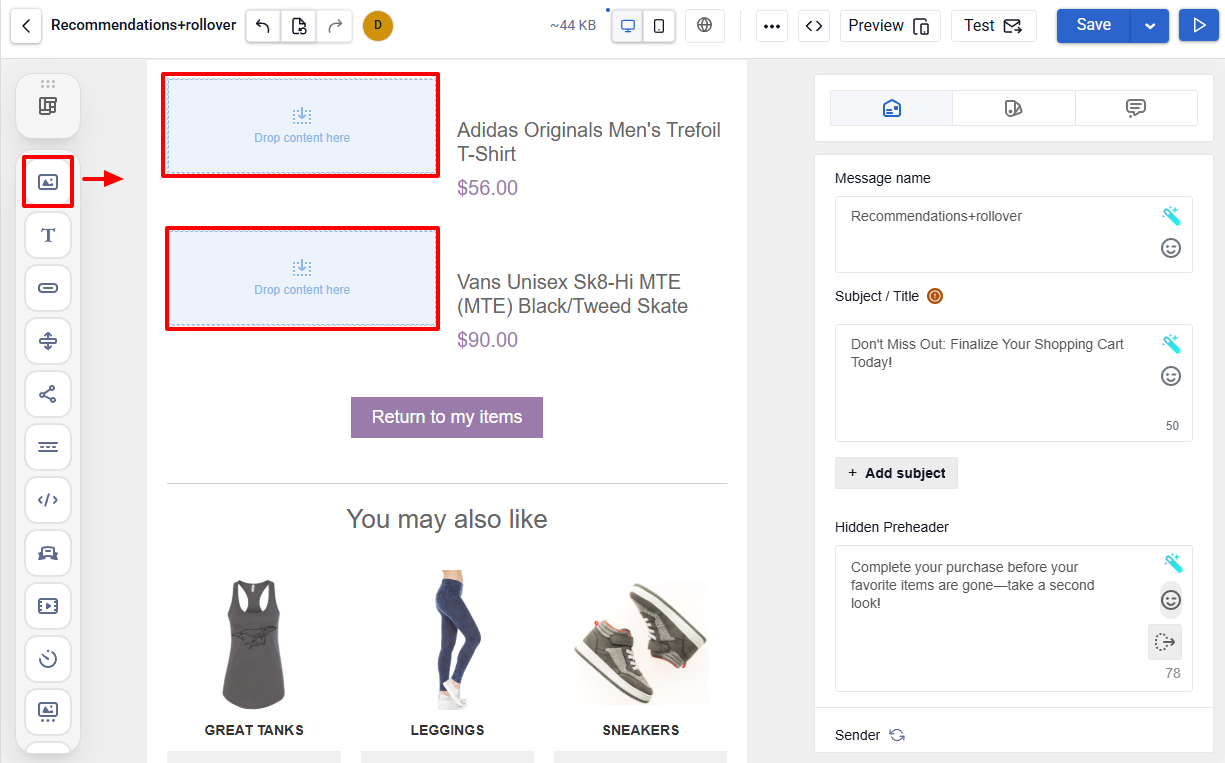The height and width of the screenshot is (763, 1225).
Task: Redo the last change
Action: click(335, 26)
